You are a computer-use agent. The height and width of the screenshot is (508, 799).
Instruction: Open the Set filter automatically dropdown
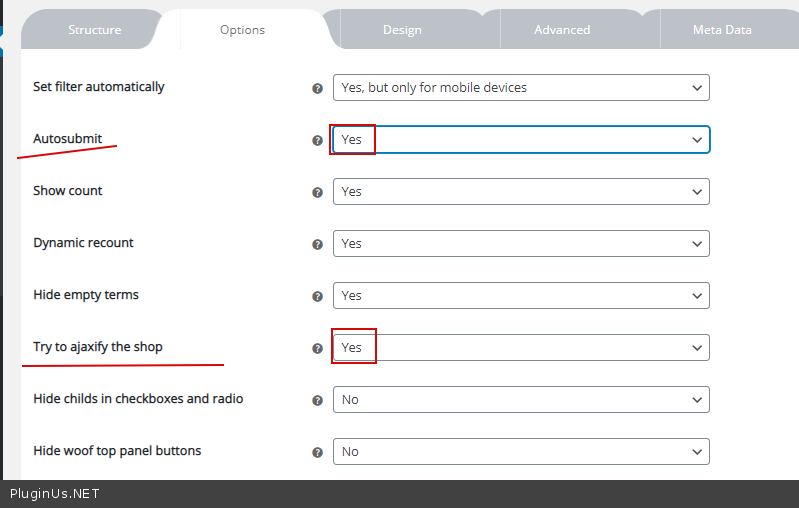[521, 88]
